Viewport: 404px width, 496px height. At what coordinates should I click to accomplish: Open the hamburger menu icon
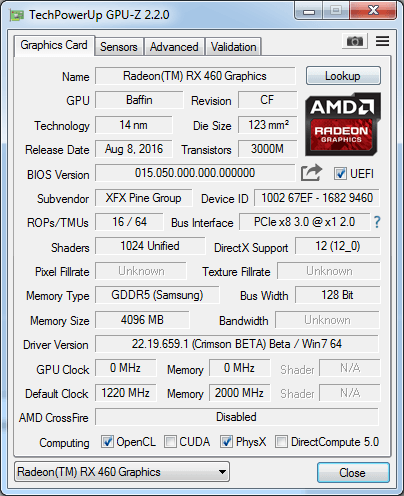click(382, 41)
